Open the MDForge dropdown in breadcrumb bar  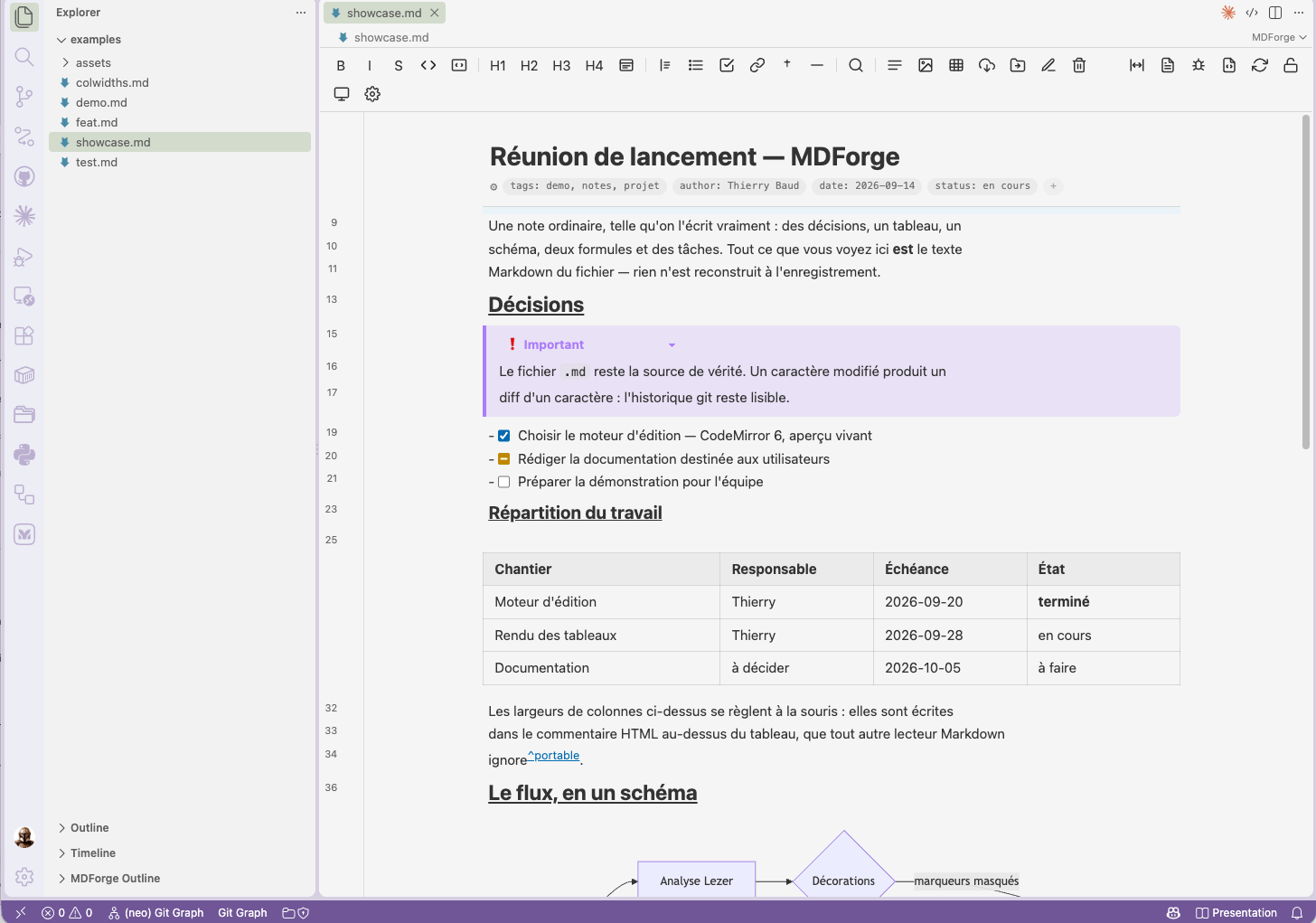click(x=1279, y=37)
